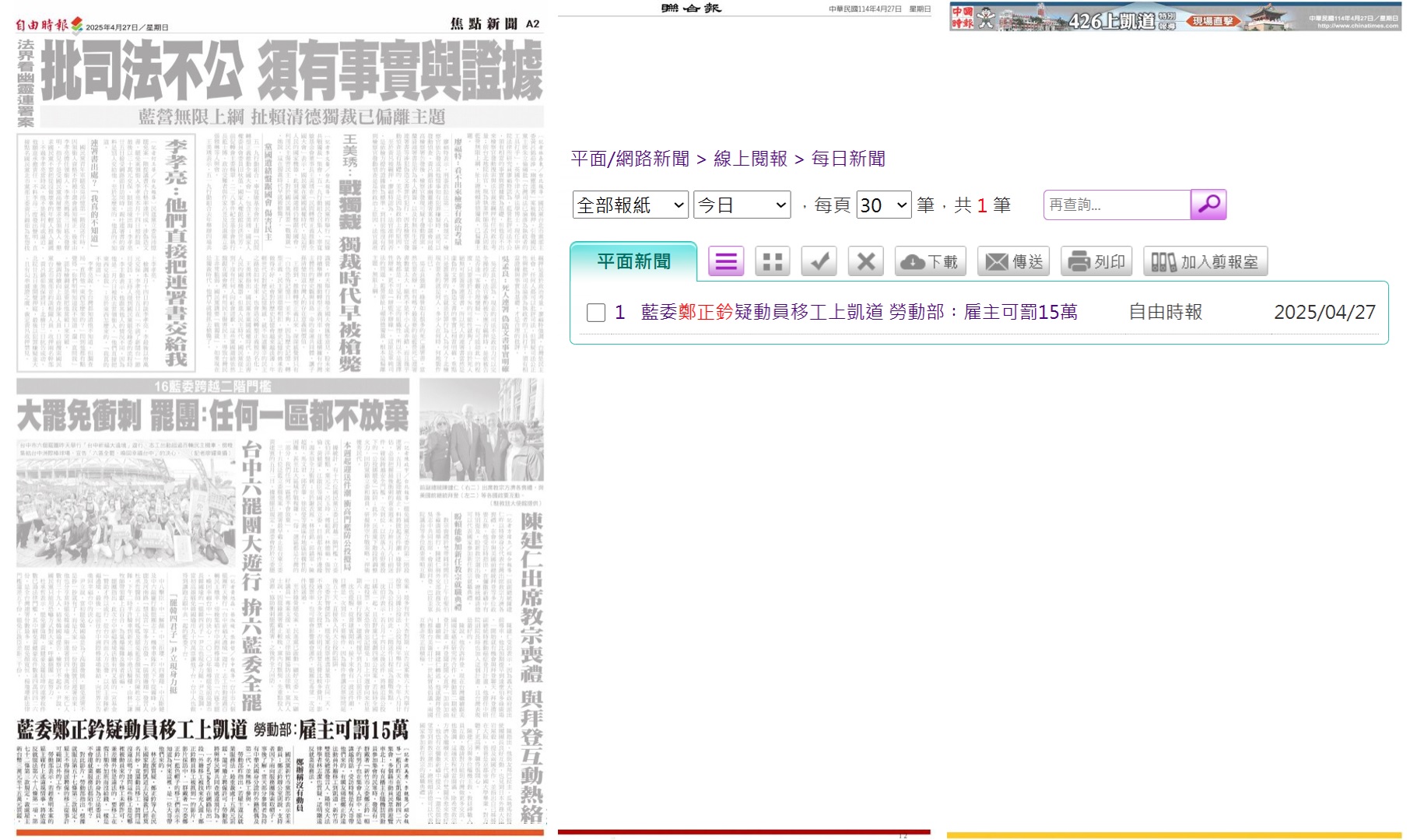This screenshot has height=840, width=1410.
Task: Click the bottom headline 勞動部:雇主可罰15萬
Action: pyautogui.click(x=331, y=730)
